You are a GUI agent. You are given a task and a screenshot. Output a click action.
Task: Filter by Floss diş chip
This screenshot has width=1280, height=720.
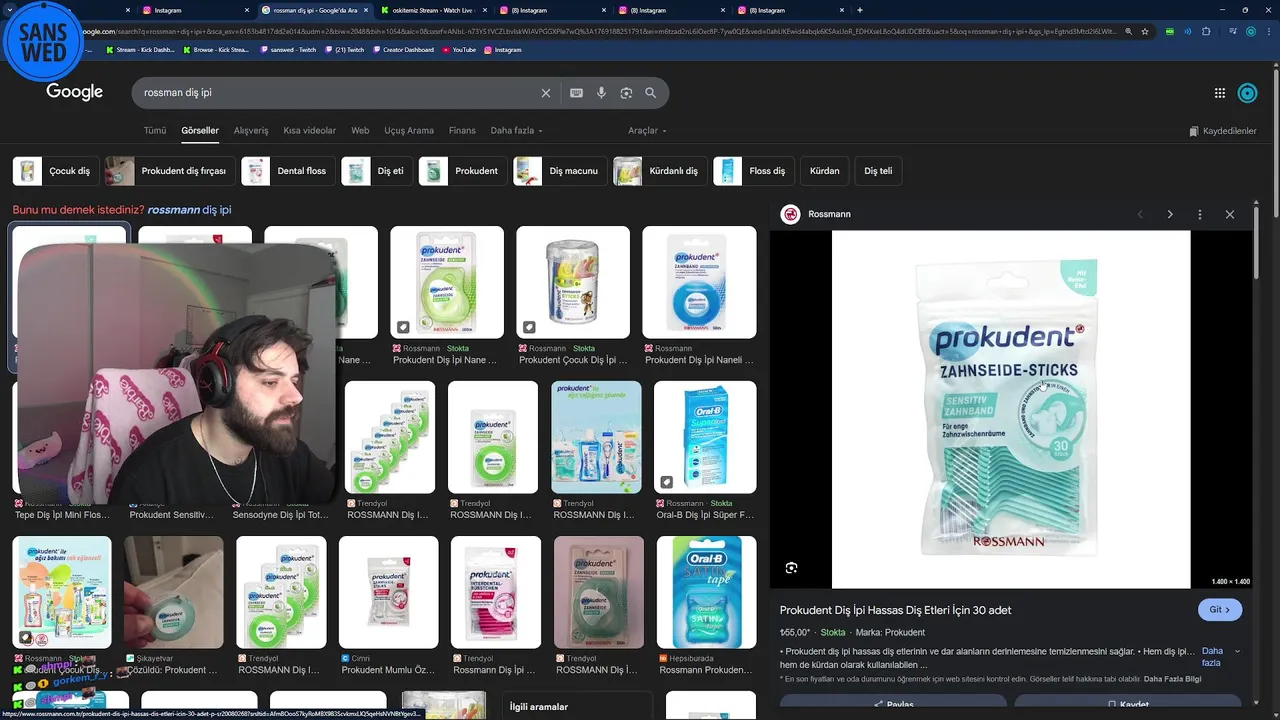coord(754,171)
